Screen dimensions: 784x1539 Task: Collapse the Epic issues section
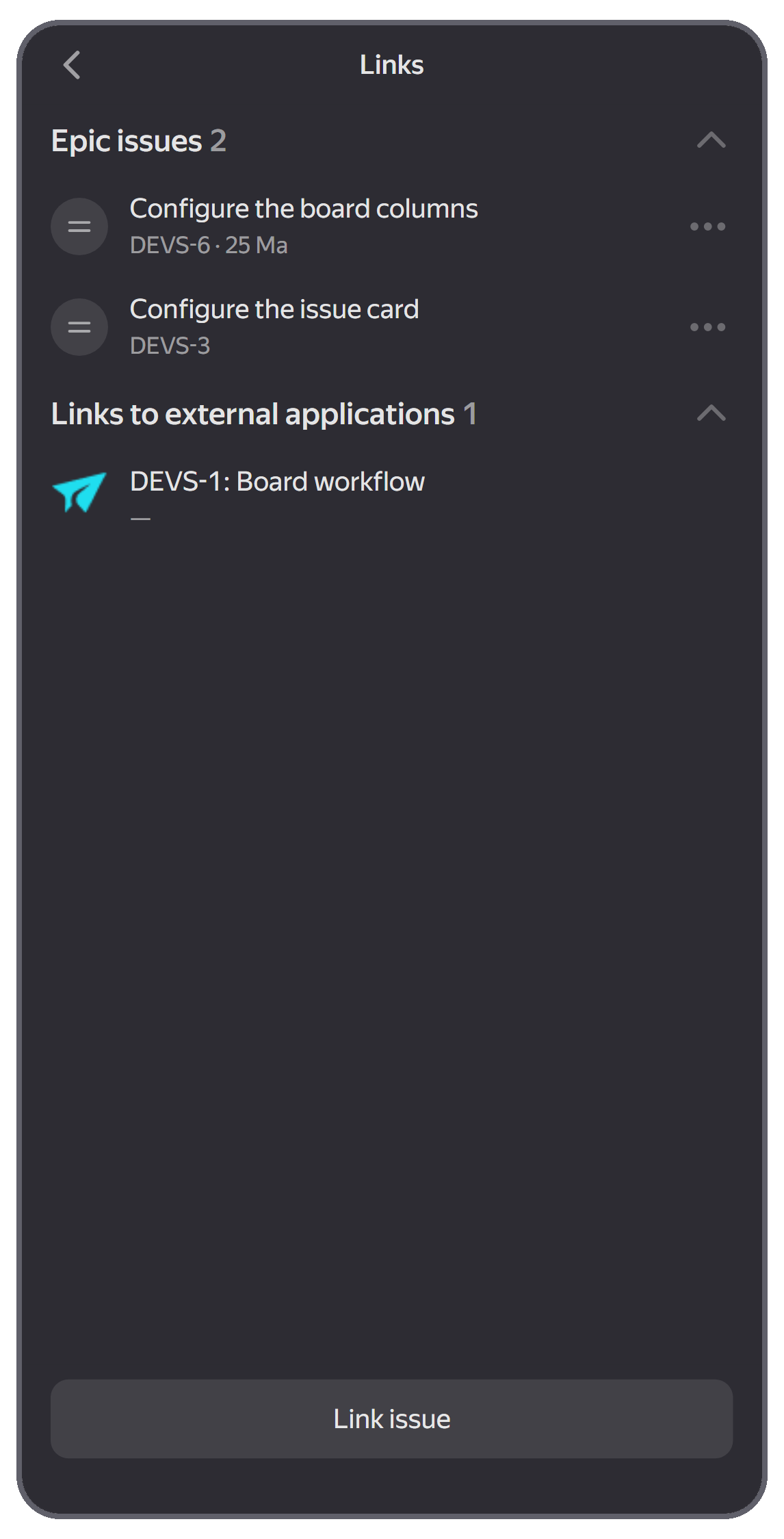[711, 140]
